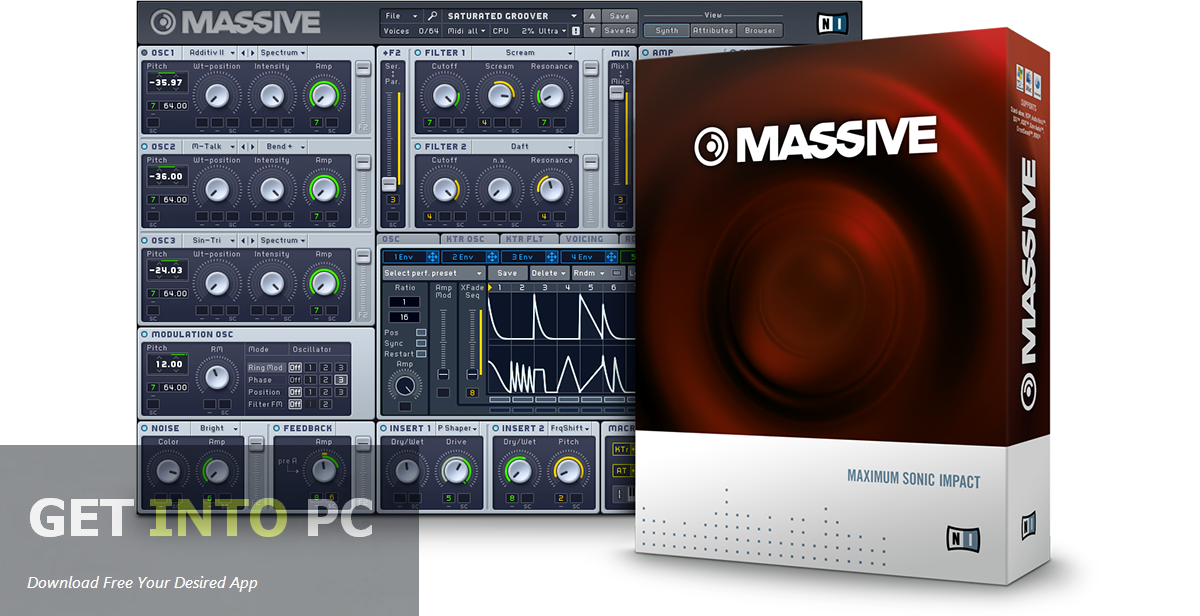Click the Save As button
1200x616 pixels.
[x=620, y=31]
